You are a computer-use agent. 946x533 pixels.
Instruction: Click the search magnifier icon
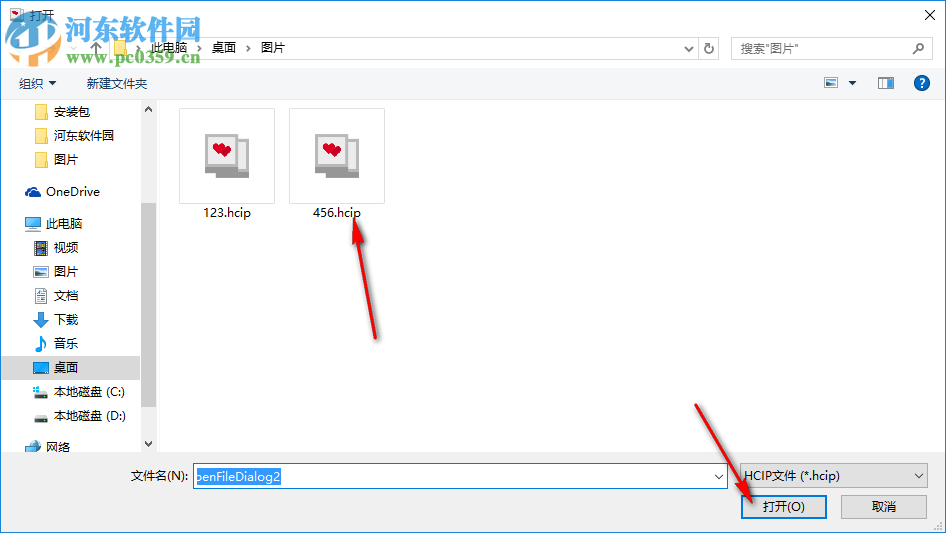(x=918, y=48)
